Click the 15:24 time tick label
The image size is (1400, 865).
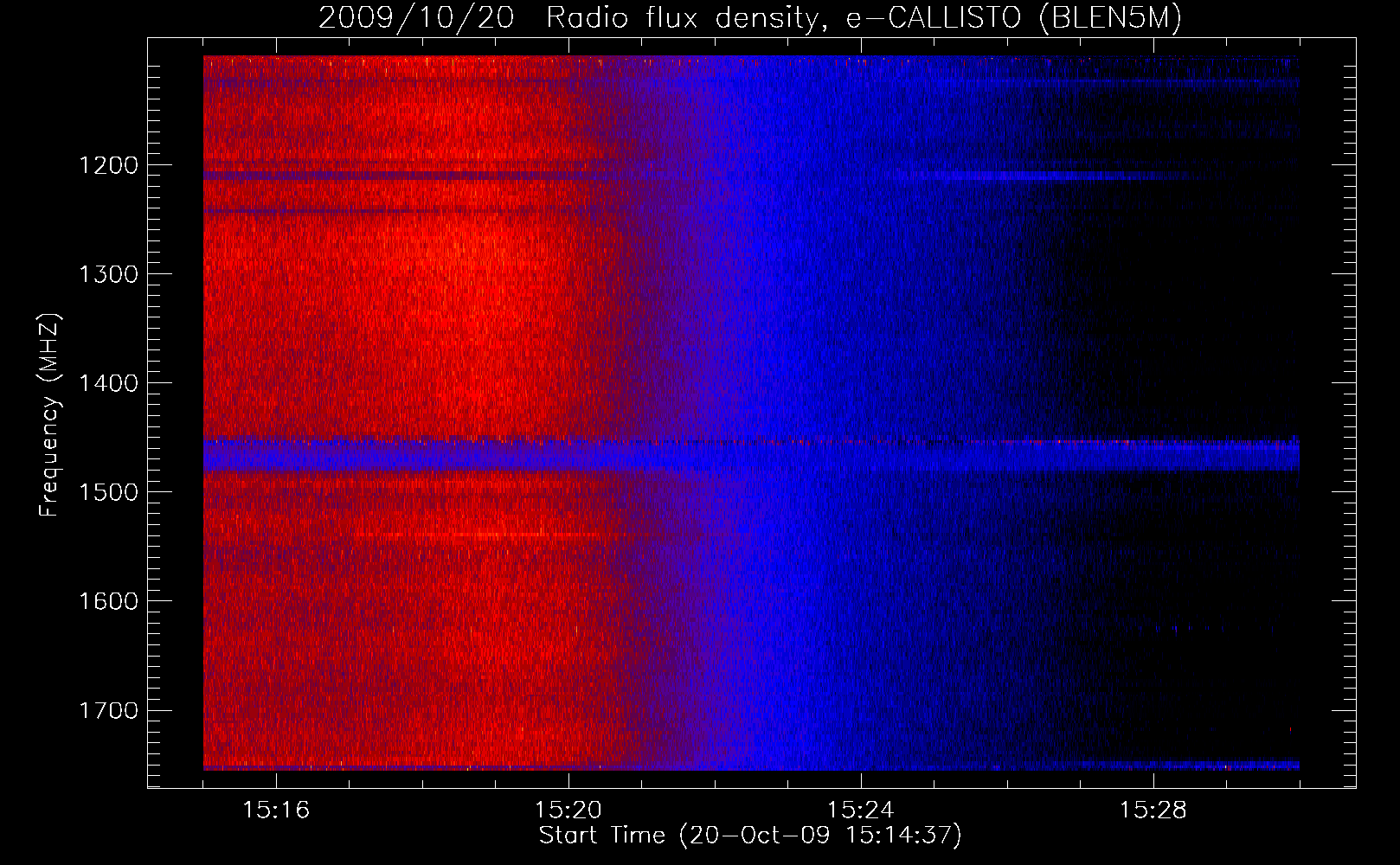[861, 811]
